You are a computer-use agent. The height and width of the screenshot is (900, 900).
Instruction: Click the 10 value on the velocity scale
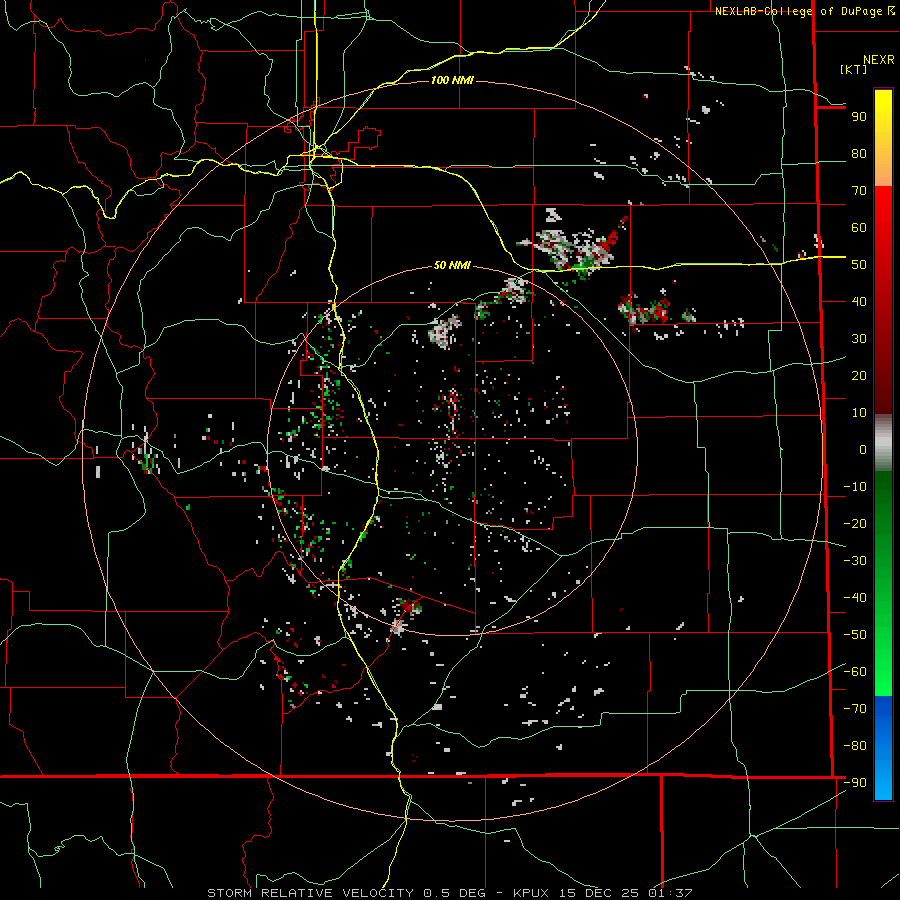(859, 413)
